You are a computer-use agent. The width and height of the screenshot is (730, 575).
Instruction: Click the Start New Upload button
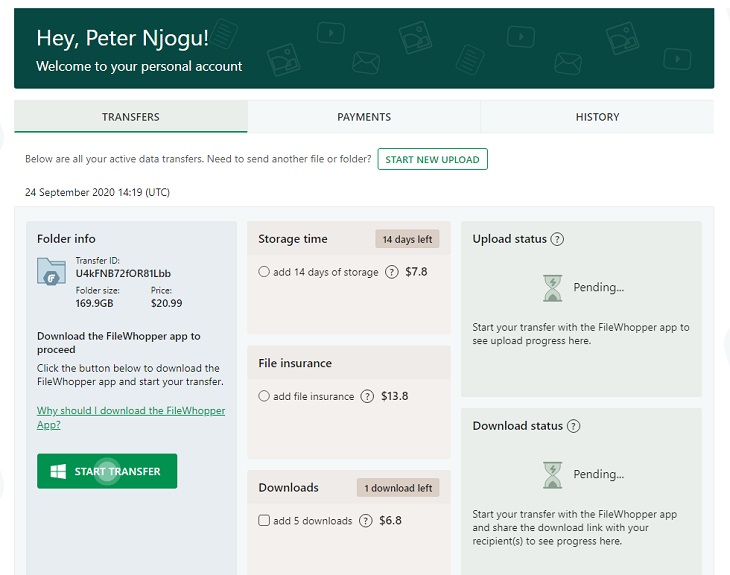point(433,159)
